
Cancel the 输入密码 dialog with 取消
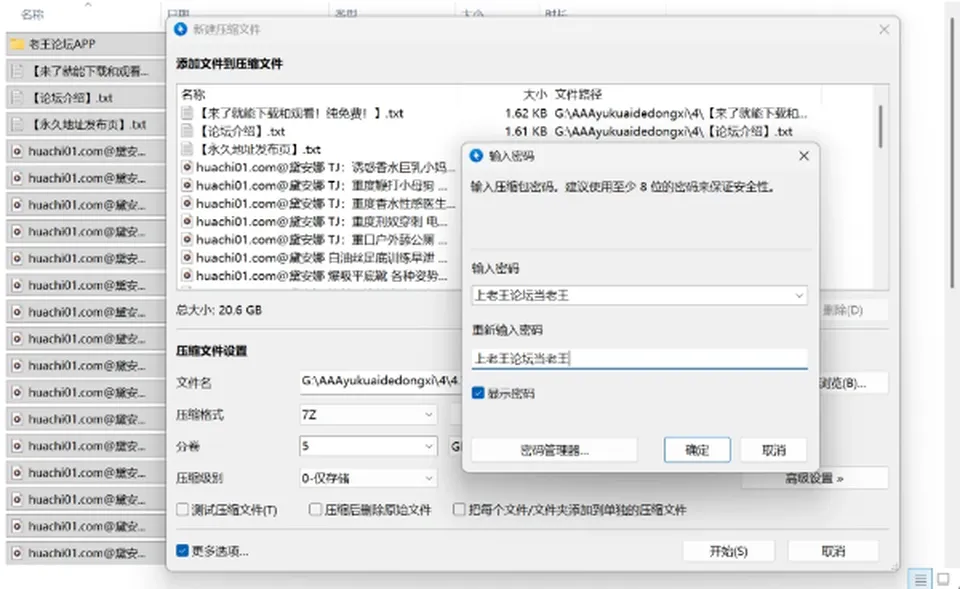point(773,450)
